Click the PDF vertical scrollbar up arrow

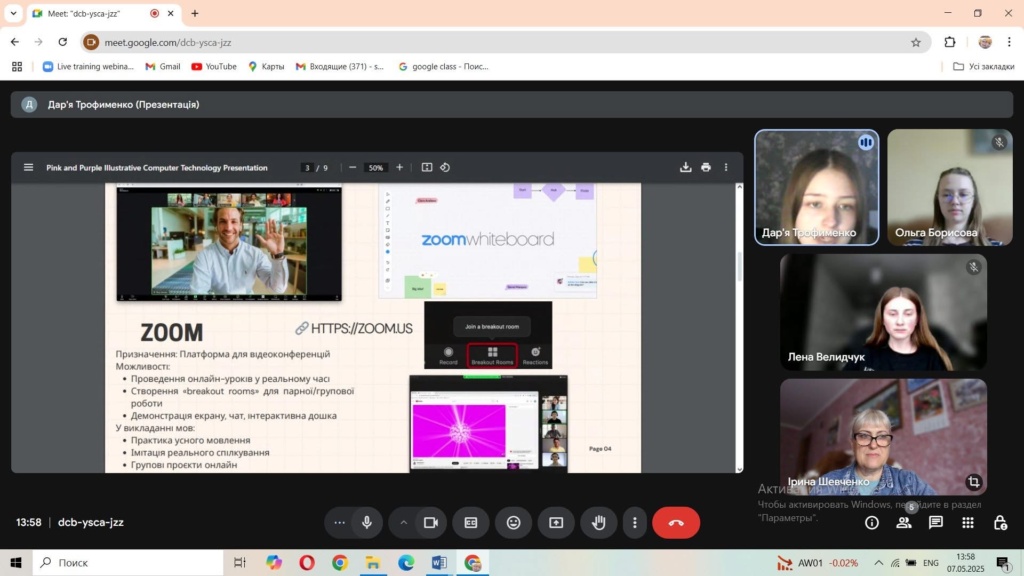pyautogui.click(x=739, y=187)
